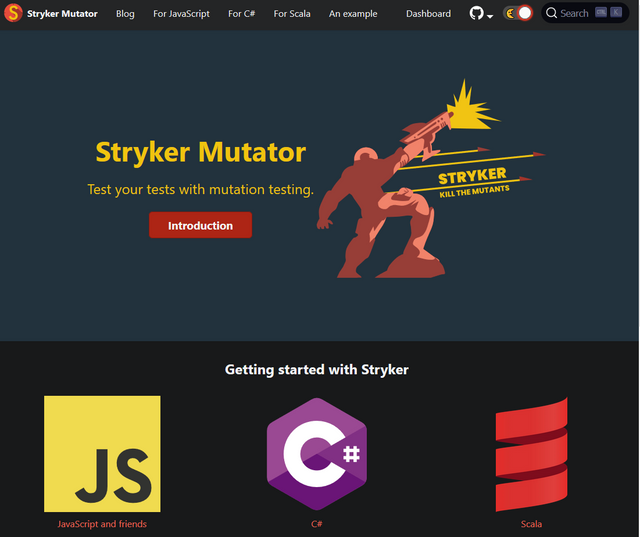Screen dimensions: 640x537
Task: Click the search magnifier icon
Action: 551,13
